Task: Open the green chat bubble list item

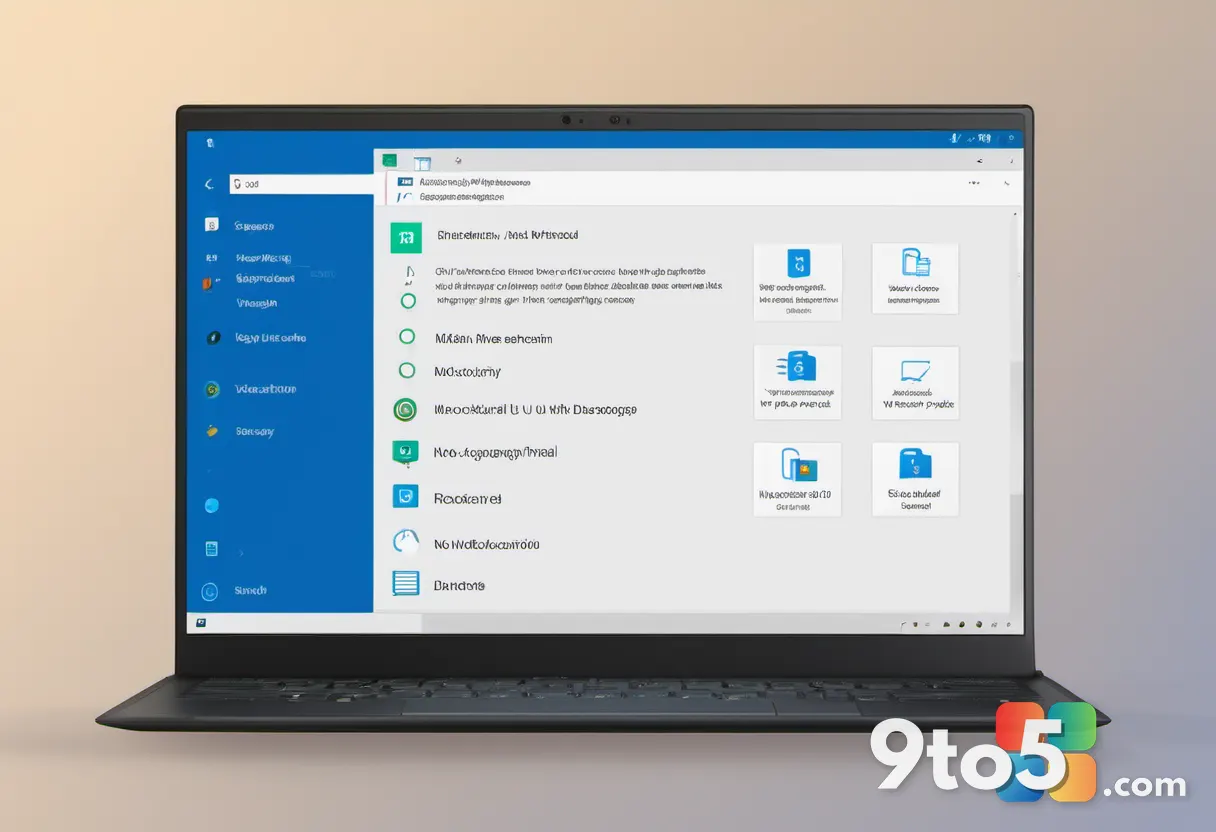Action: [x=405, y=453]
